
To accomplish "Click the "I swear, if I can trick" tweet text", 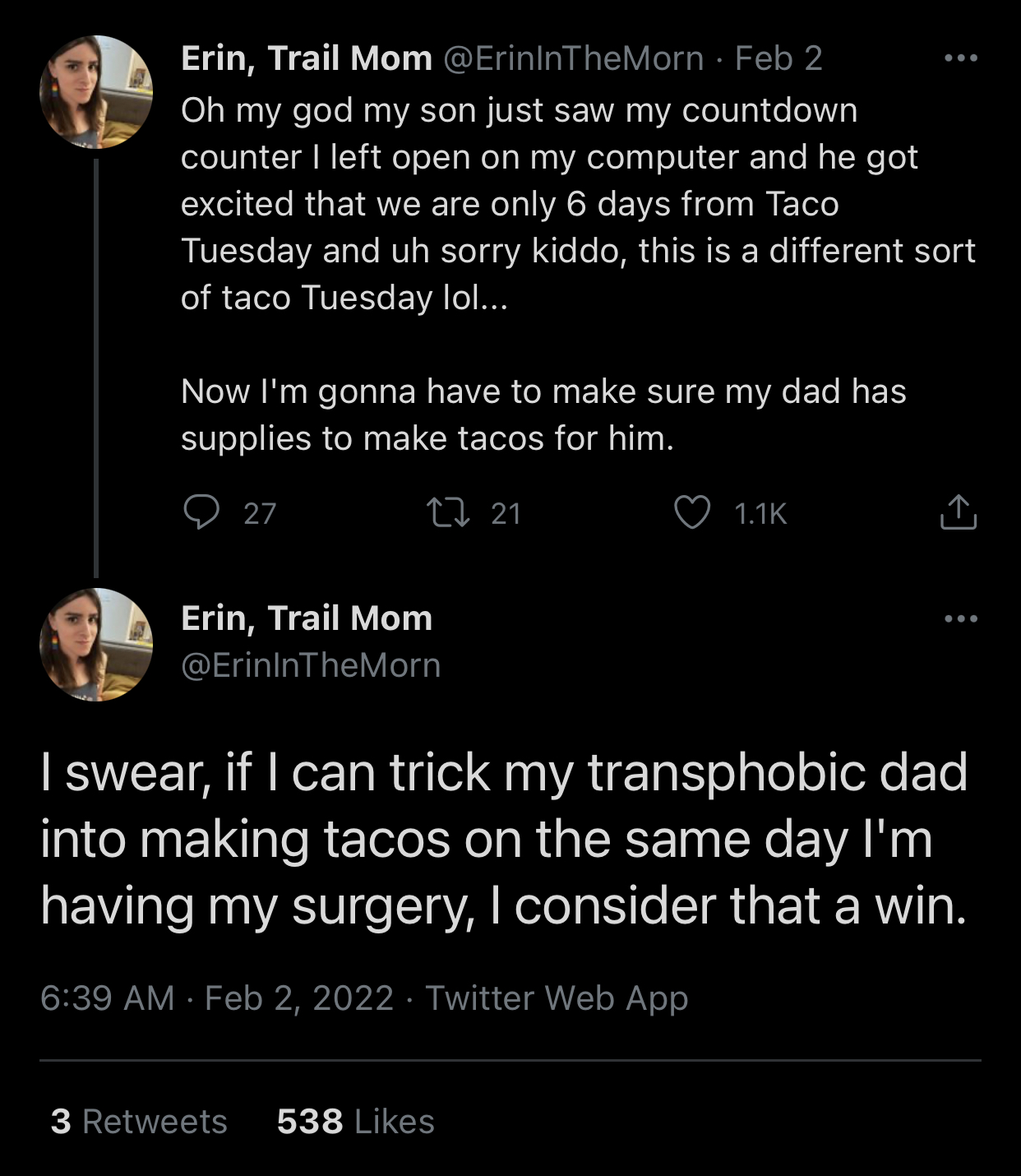I will click(x=503, y=839).
